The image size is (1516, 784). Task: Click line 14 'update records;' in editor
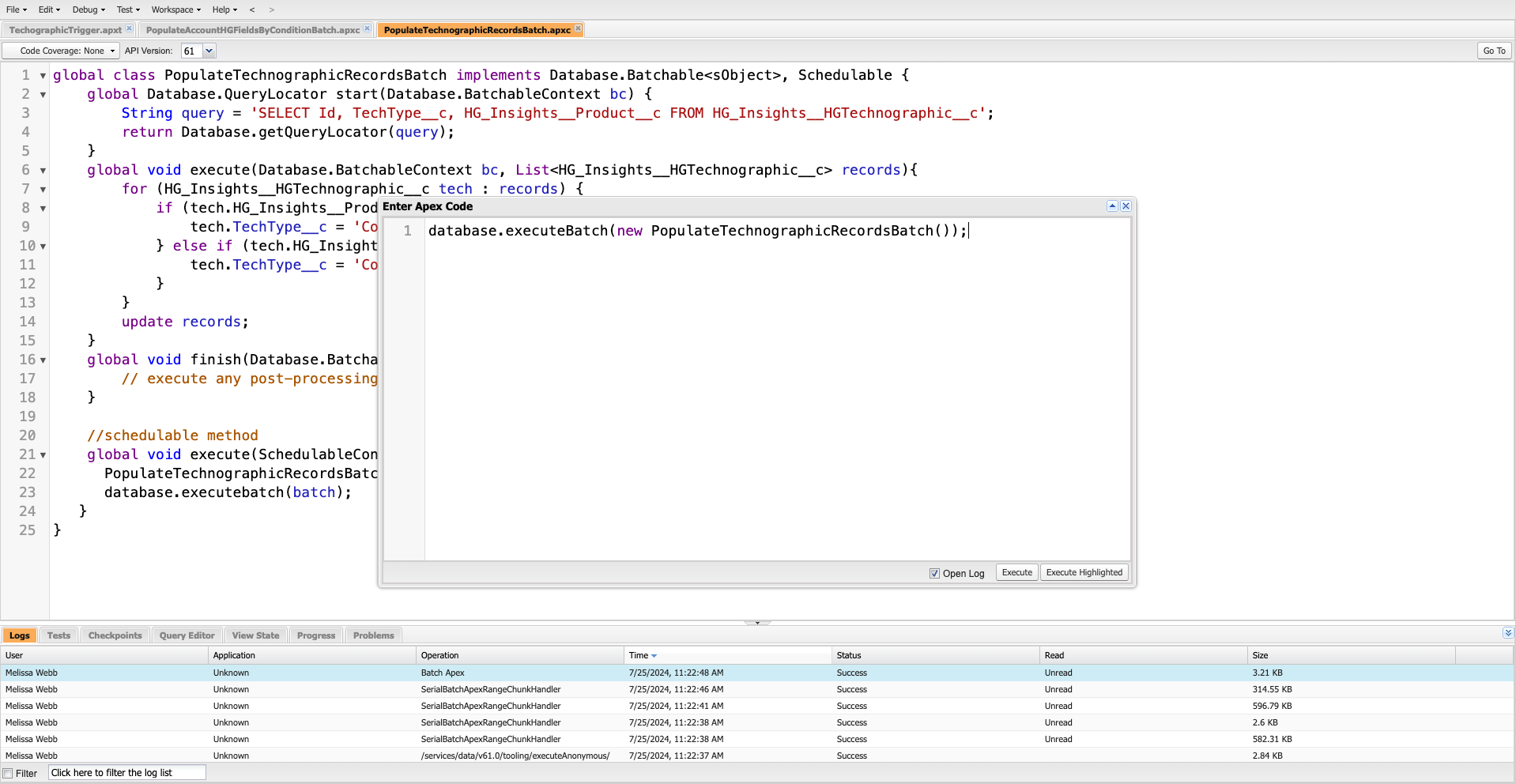tap(185, 322)
